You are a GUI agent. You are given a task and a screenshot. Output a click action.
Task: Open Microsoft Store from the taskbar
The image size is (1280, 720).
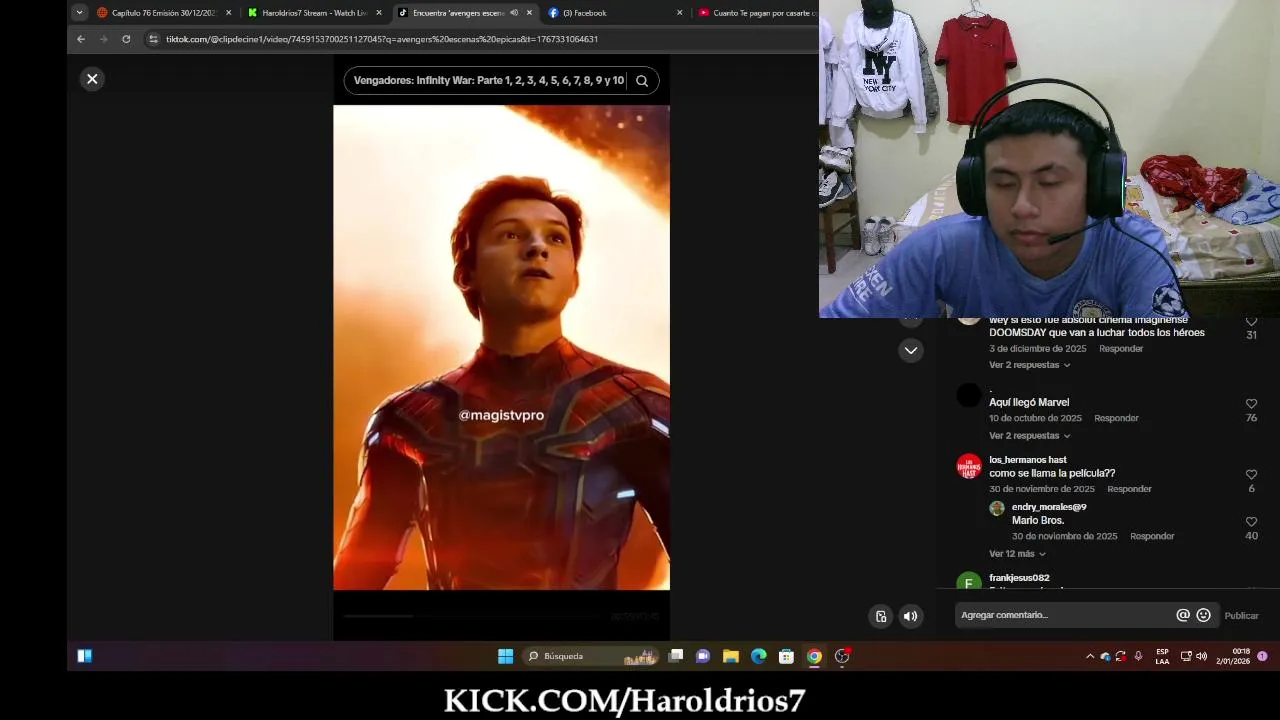[786, 656]
